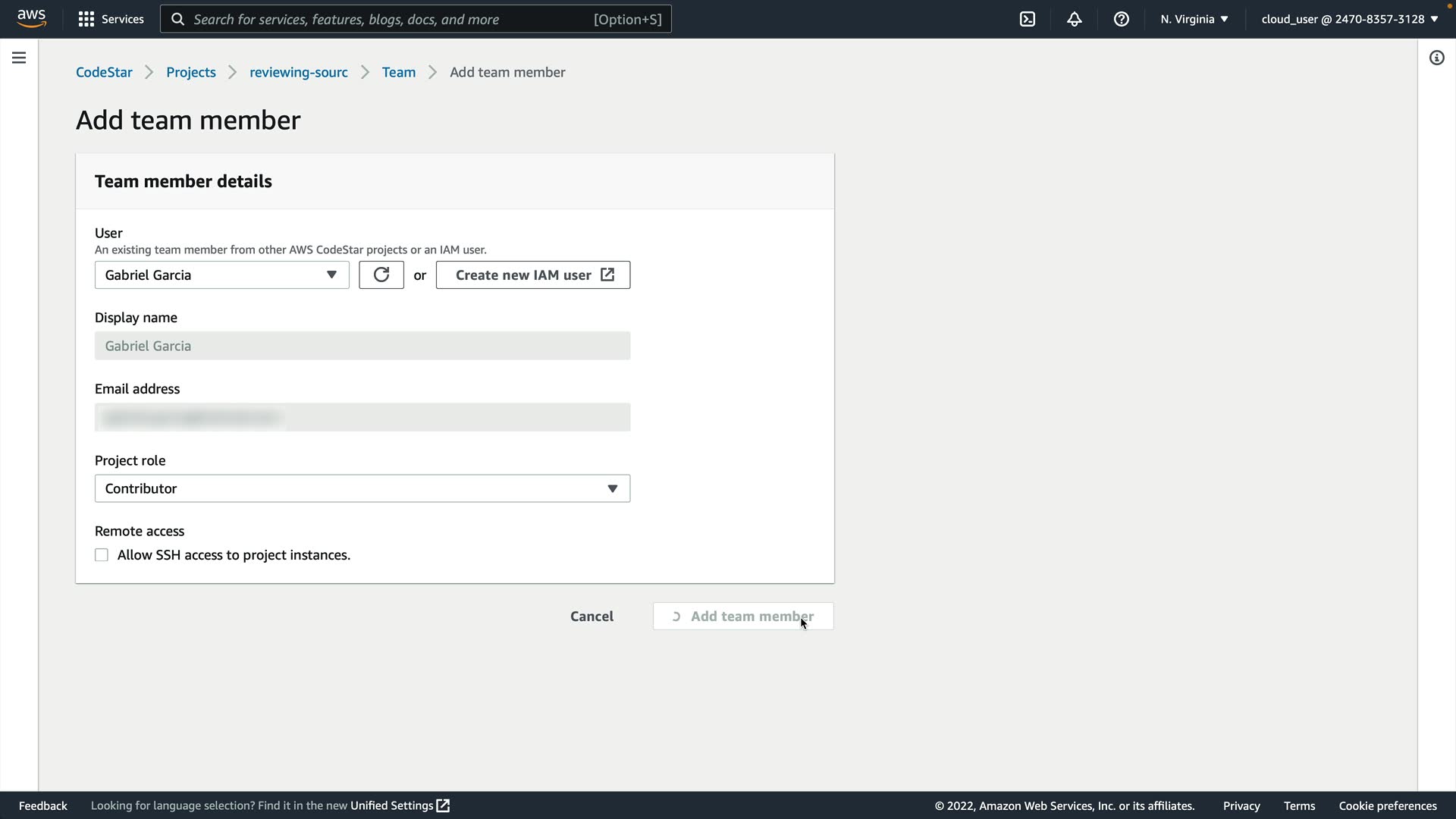Click Create new IAM user button
The height and width of the screenshot is (819, 1456).
(x=532, y=275)
